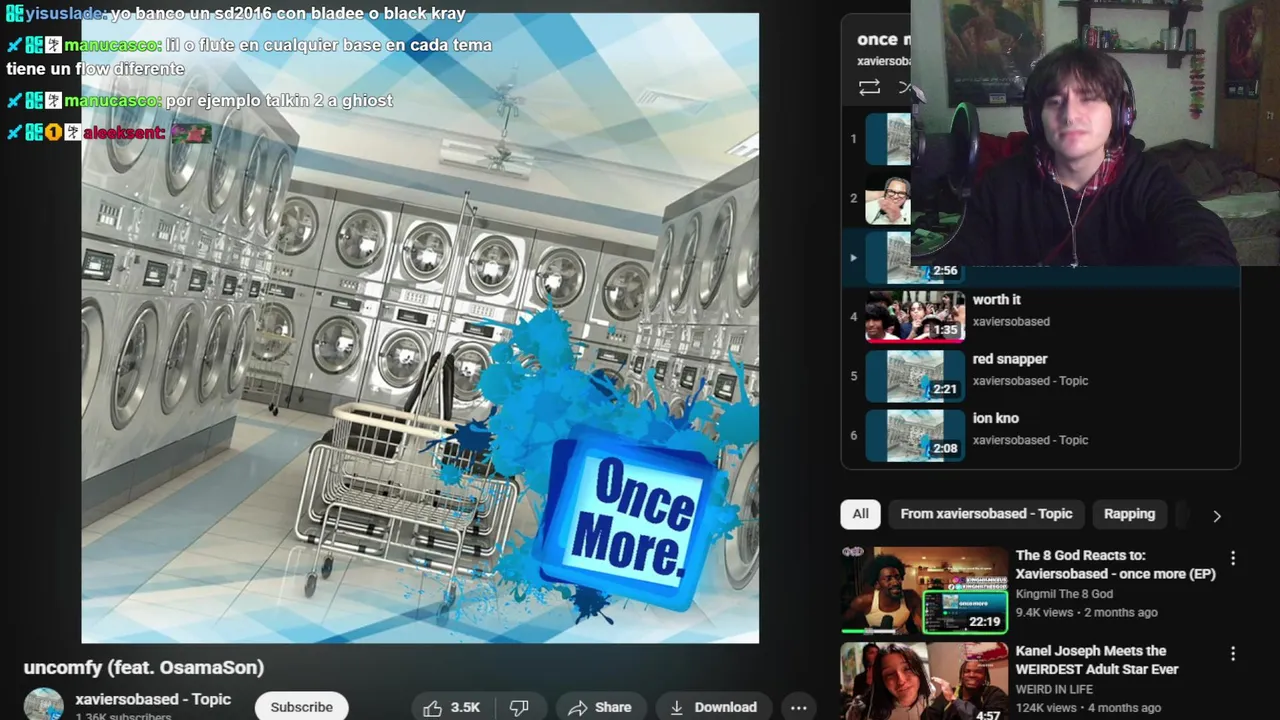Download the video with the Download button
The height and width of the screenshot is (720, 1280).
tap(713, 707)
